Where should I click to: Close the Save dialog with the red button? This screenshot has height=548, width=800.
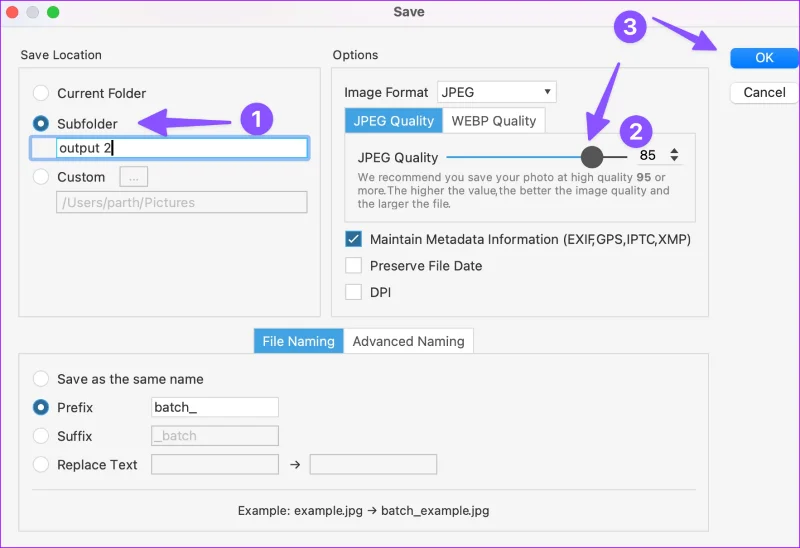[x=12, y=12]
